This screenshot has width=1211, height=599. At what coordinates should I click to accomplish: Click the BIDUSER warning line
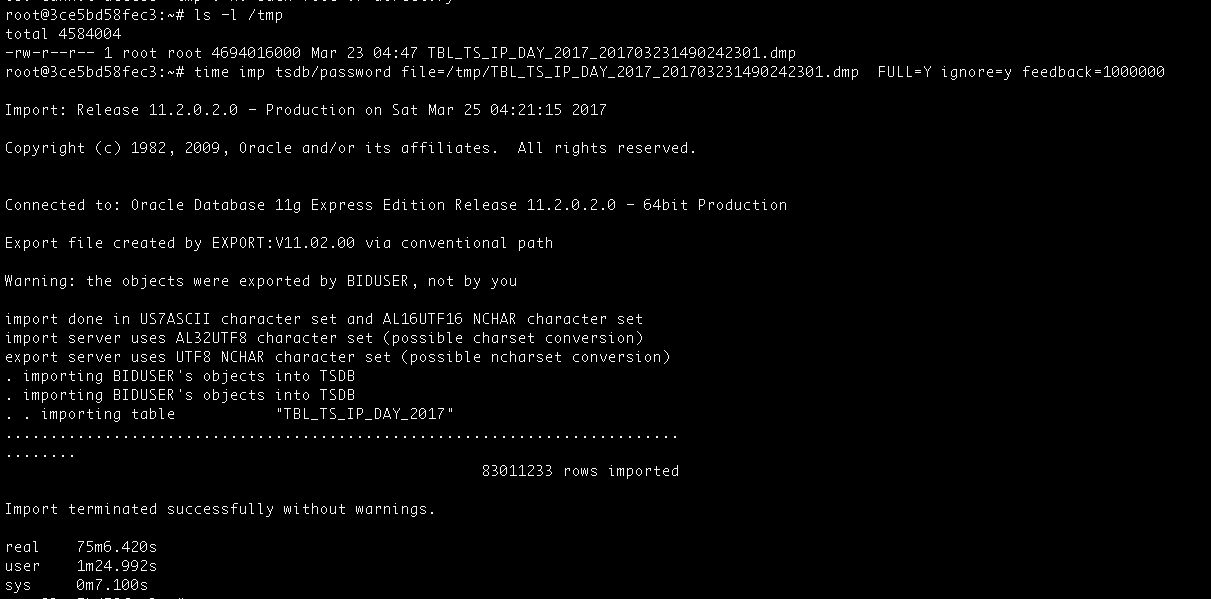[261, 281]
